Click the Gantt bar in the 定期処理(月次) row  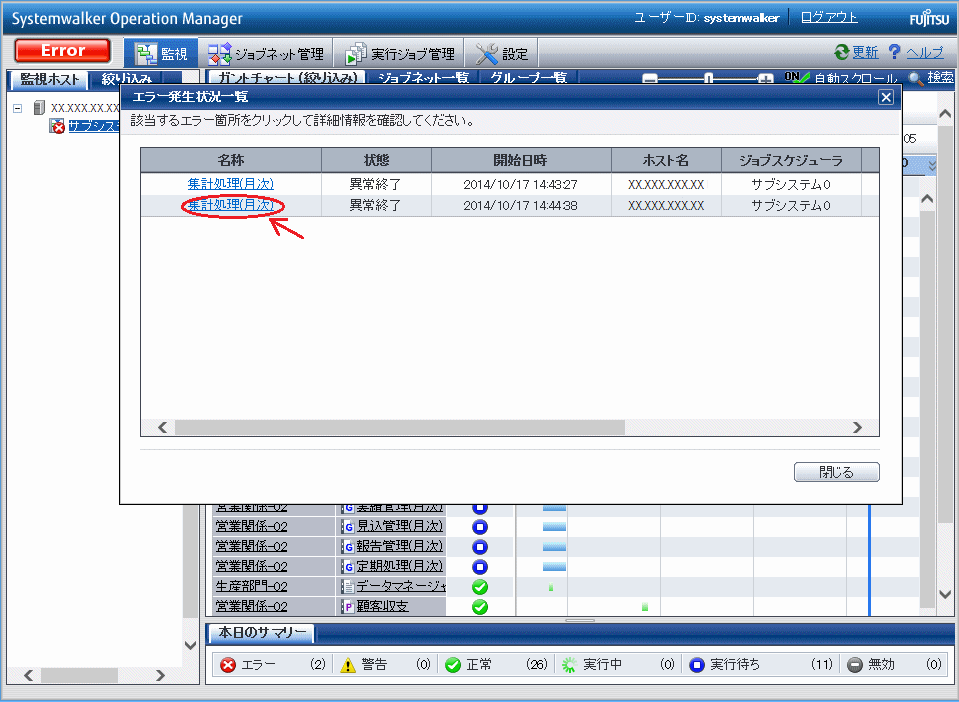pyautogui.click(x=554, y=567)
